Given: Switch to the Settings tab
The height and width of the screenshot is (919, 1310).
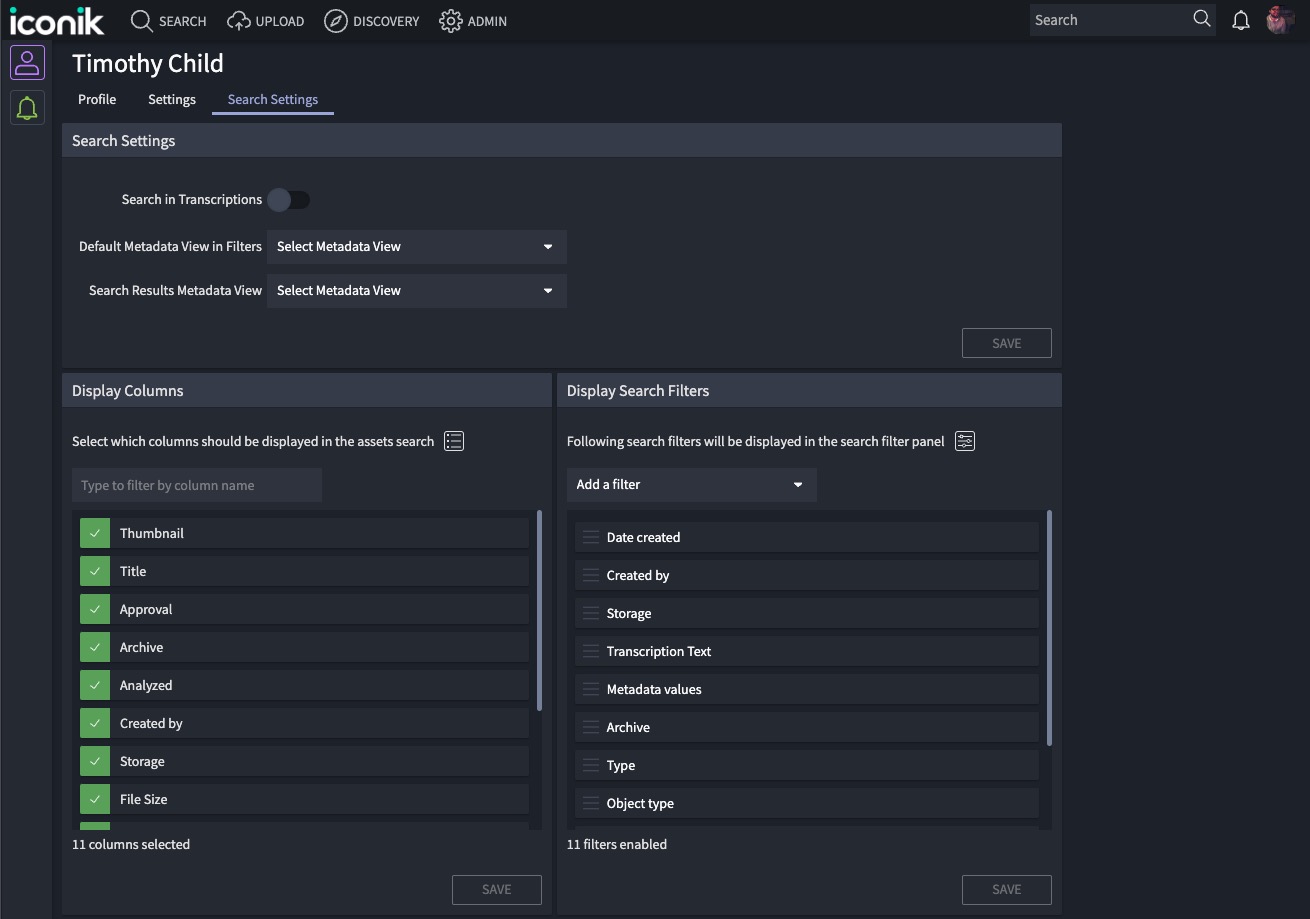Looking at the screenshot, I should (171, 99).
